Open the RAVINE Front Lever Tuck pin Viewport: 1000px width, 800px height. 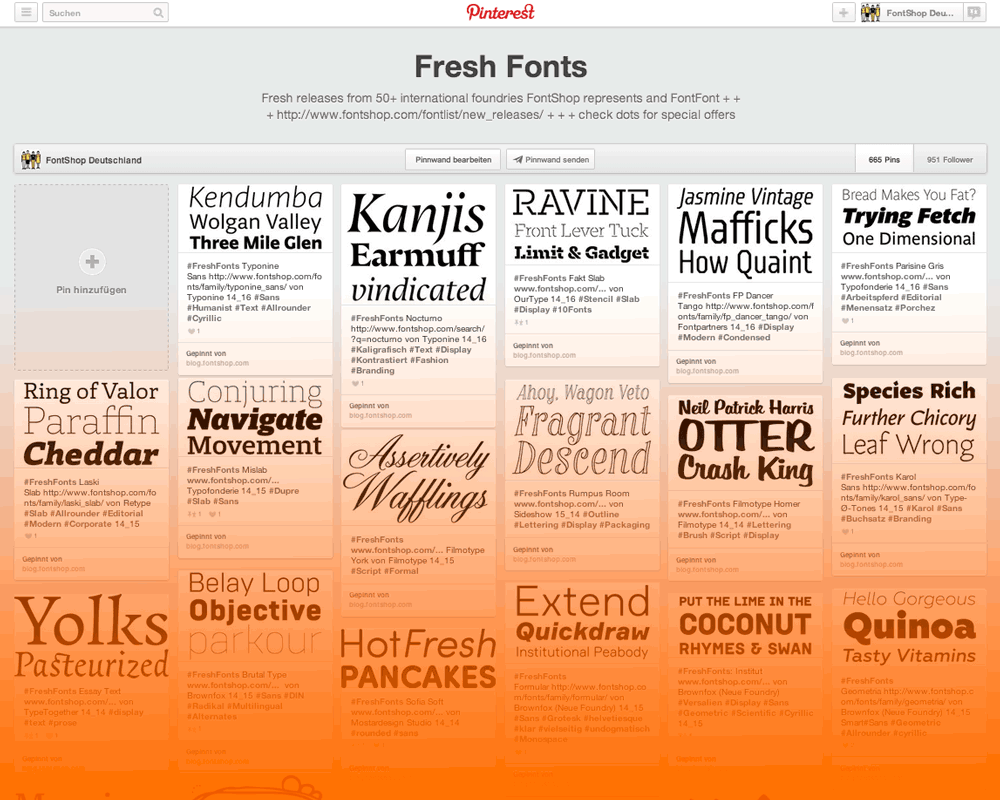pyautogui.click(x=582, y=225)
